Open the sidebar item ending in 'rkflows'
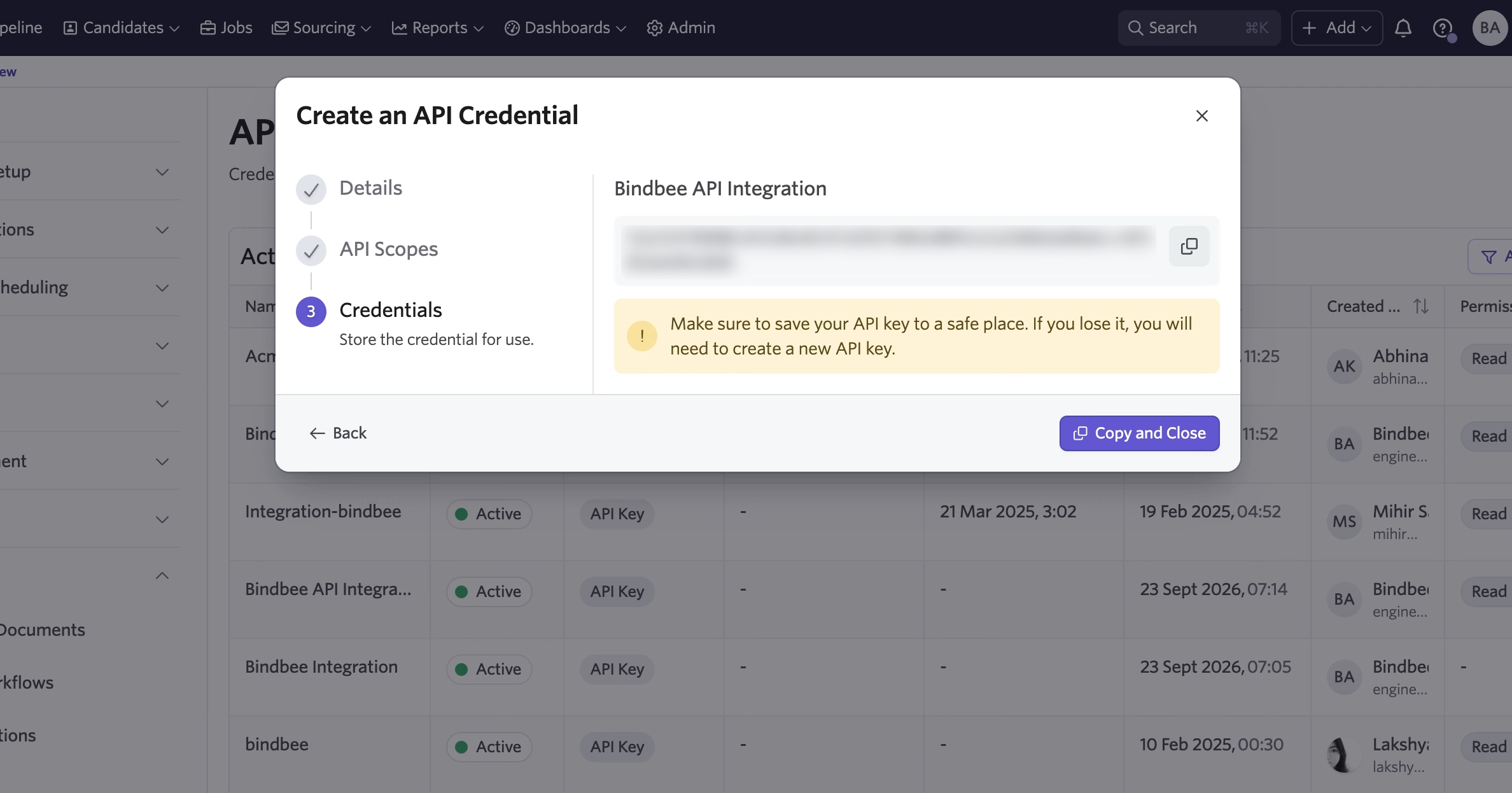Viewport: 1512px width, 793px height. [27, 683]
